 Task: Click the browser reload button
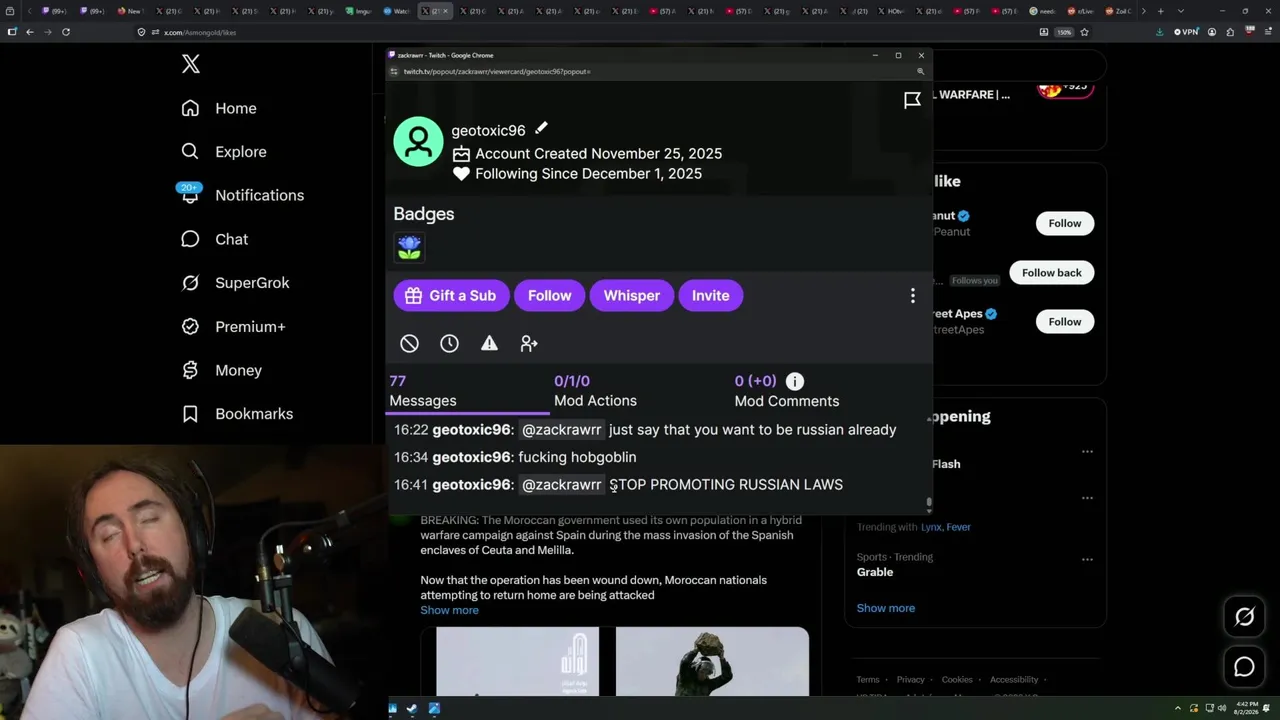click(x=66, y=32)
